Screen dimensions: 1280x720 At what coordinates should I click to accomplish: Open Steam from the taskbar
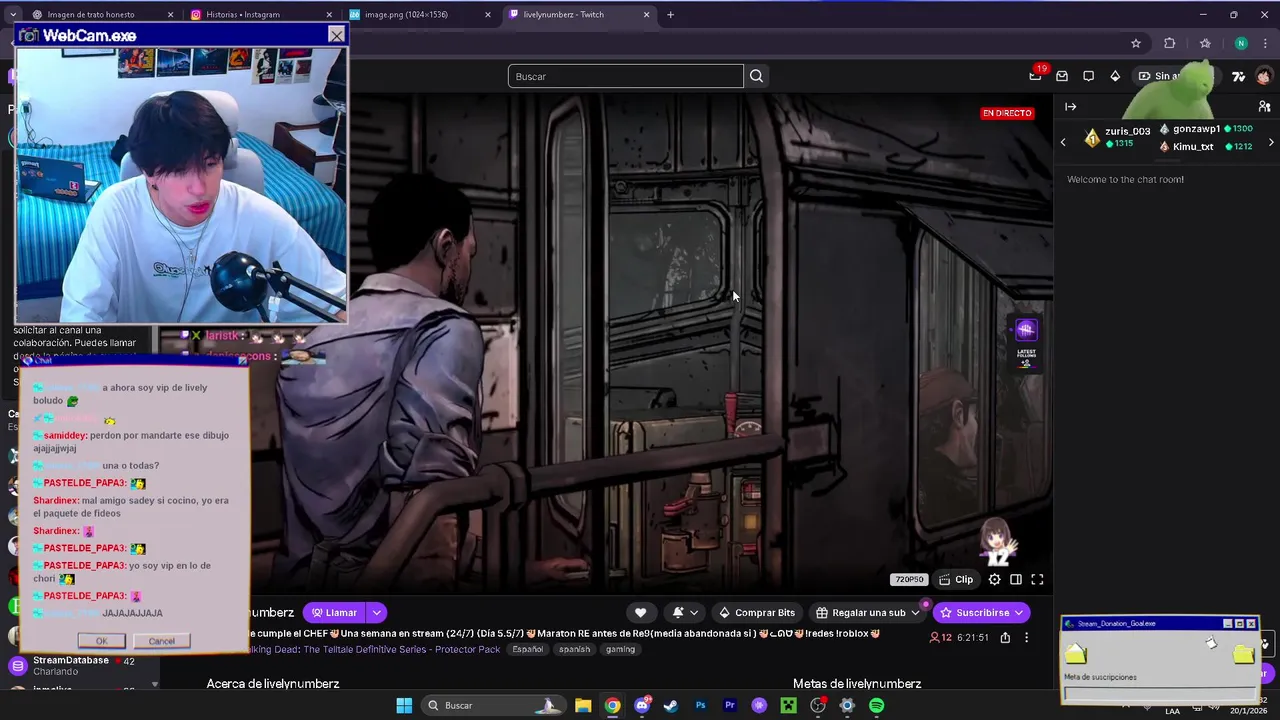[x=671, y=705]
